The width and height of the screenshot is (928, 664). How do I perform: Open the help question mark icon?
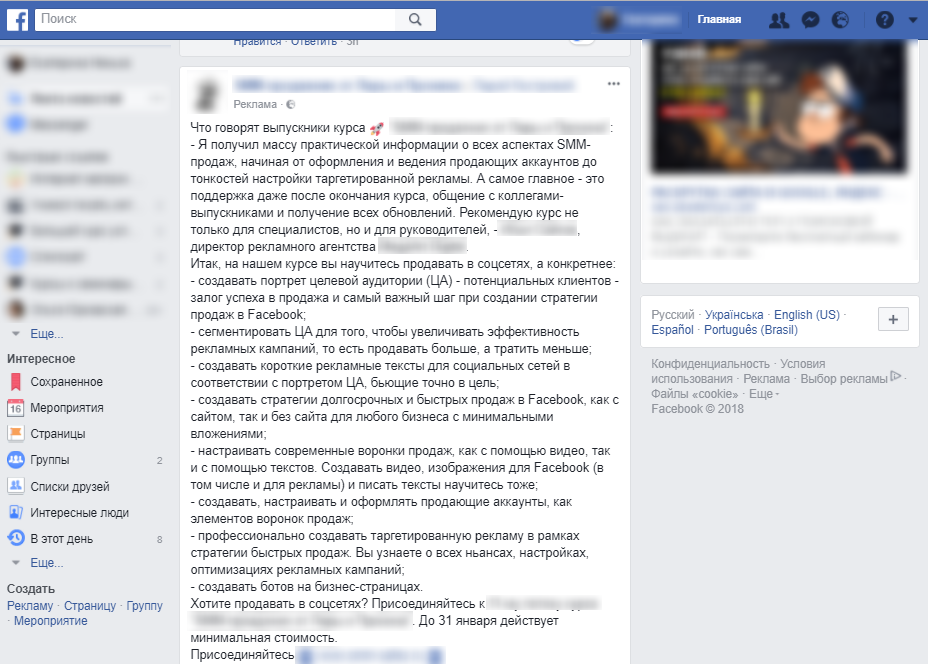885,20
